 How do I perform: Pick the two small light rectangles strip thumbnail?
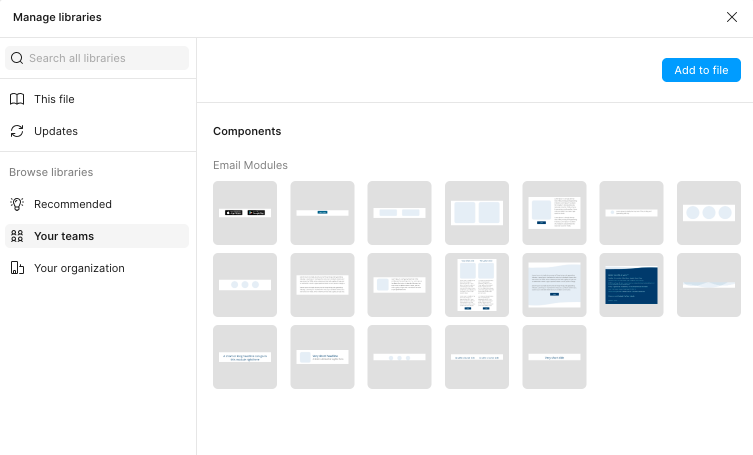(x=400, y=213)
